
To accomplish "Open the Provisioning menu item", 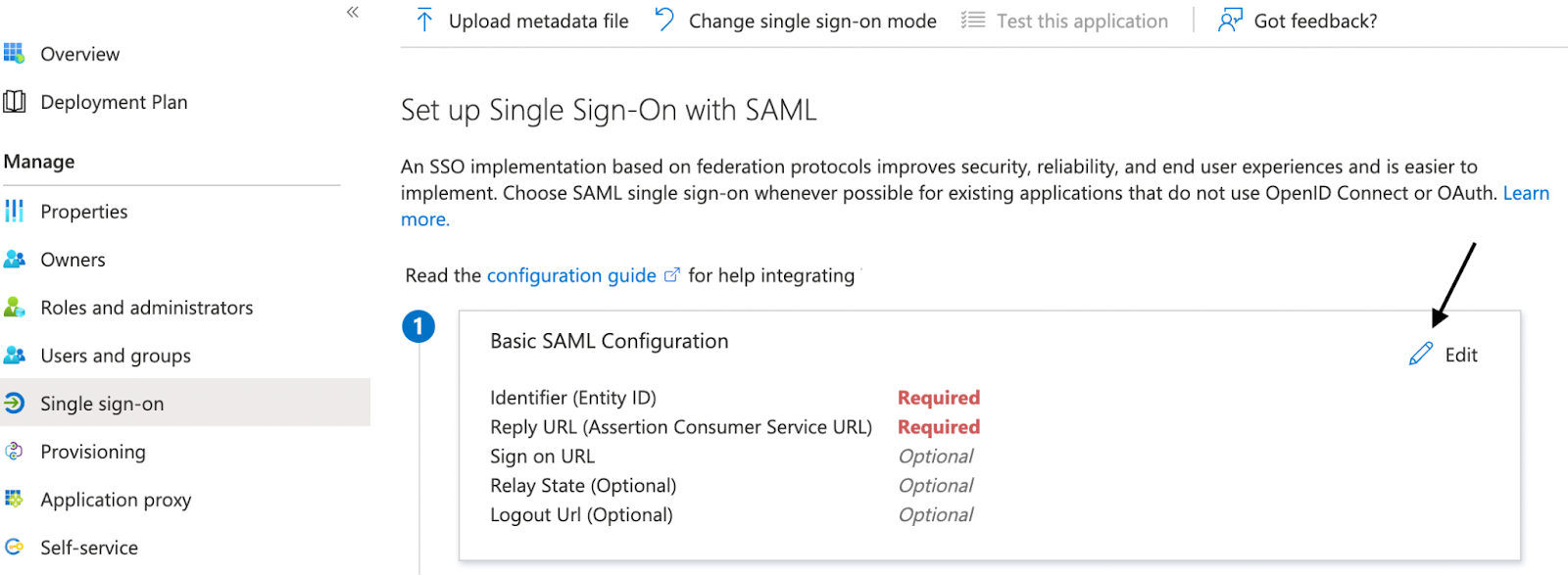I will (x=93, y=452).
